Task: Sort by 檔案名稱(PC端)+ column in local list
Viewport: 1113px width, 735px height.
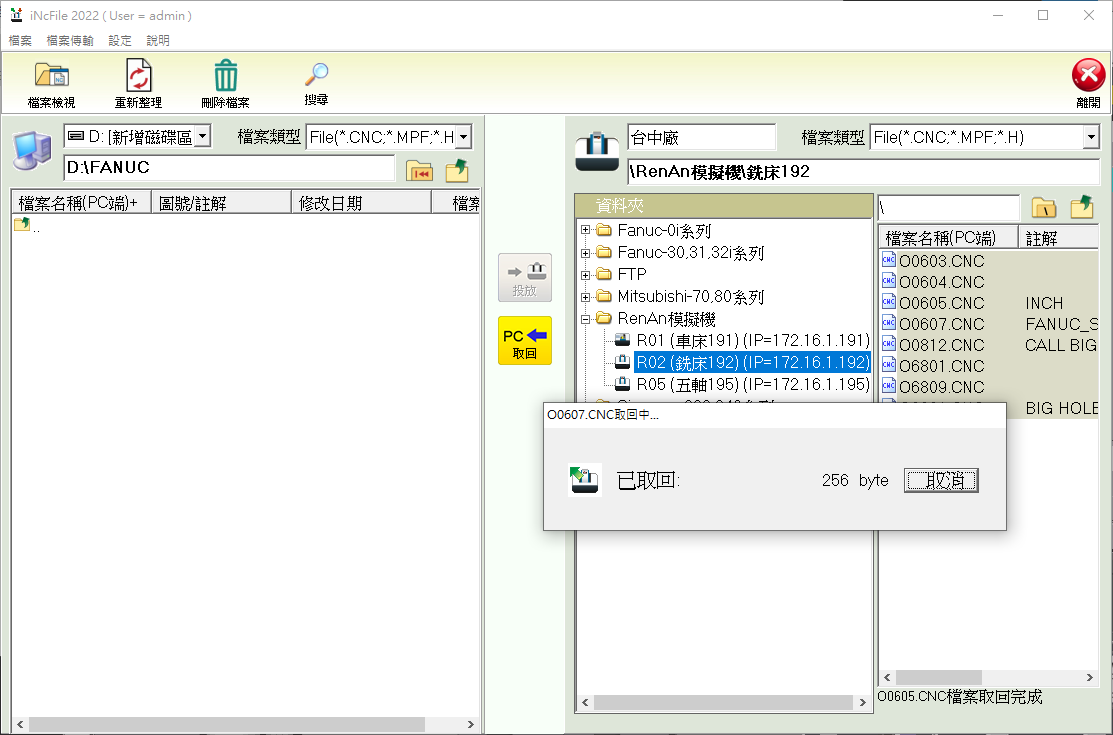Action: [82, 203]
